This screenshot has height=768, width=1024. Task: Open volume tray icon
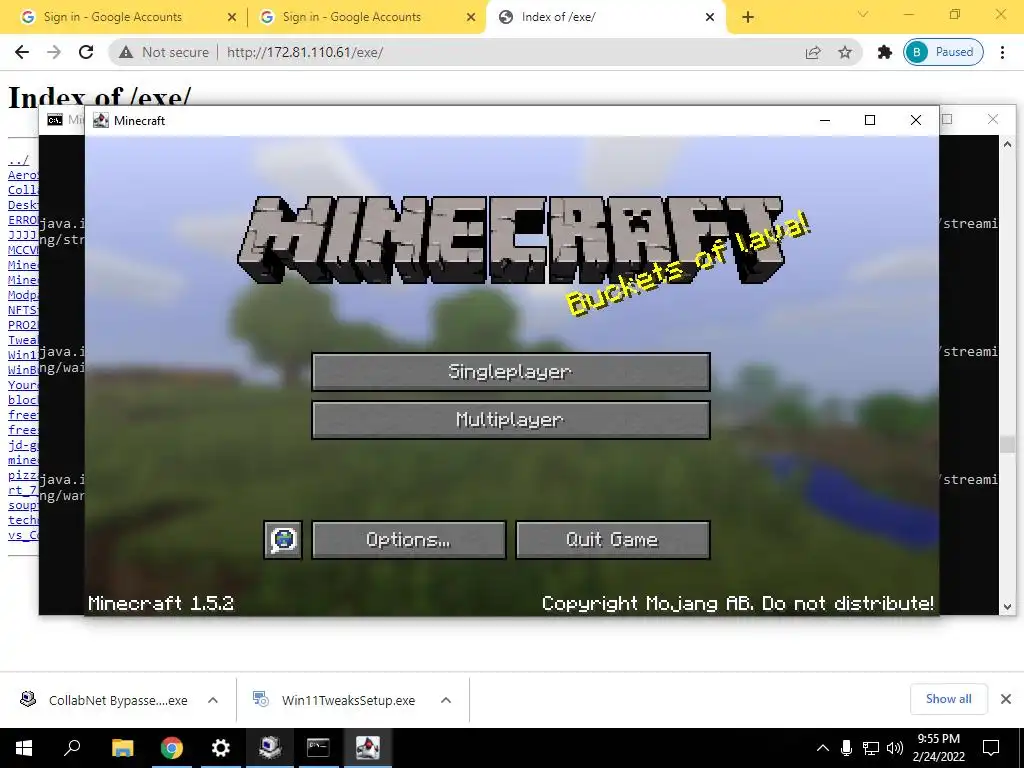[895, 748]
